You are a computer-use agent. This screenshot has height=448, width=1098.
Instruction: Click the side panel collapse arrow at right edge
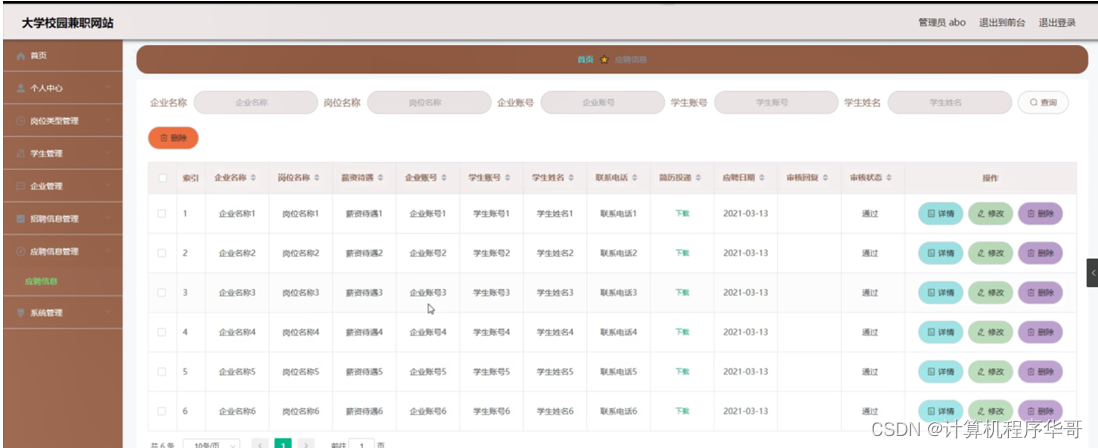pos(1092,272)
